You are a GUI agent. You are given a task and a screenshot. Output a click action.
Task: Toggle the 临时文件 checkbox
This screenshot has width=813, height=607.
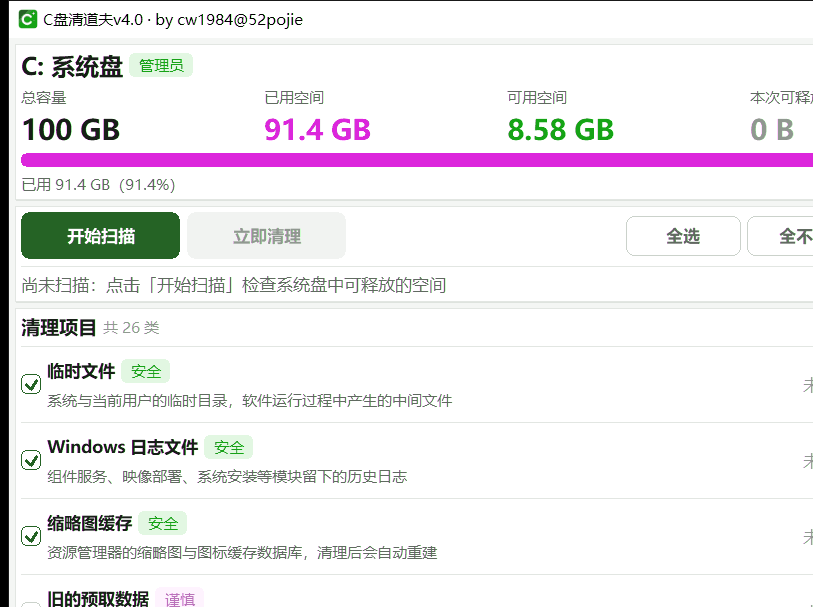31,384
